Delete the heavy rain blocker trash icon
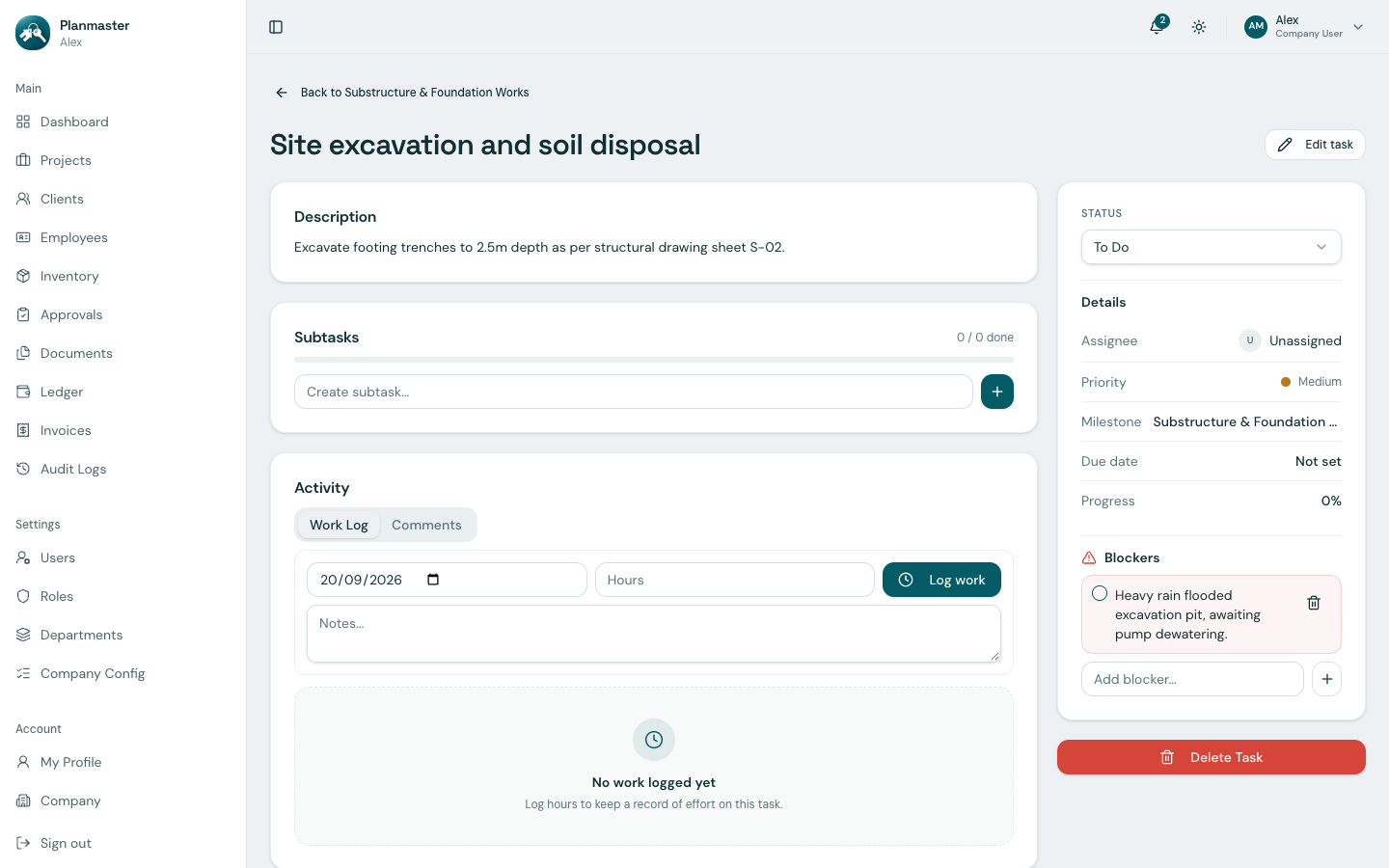The width and height of the screenshot is (1389, 868). 1314,603
